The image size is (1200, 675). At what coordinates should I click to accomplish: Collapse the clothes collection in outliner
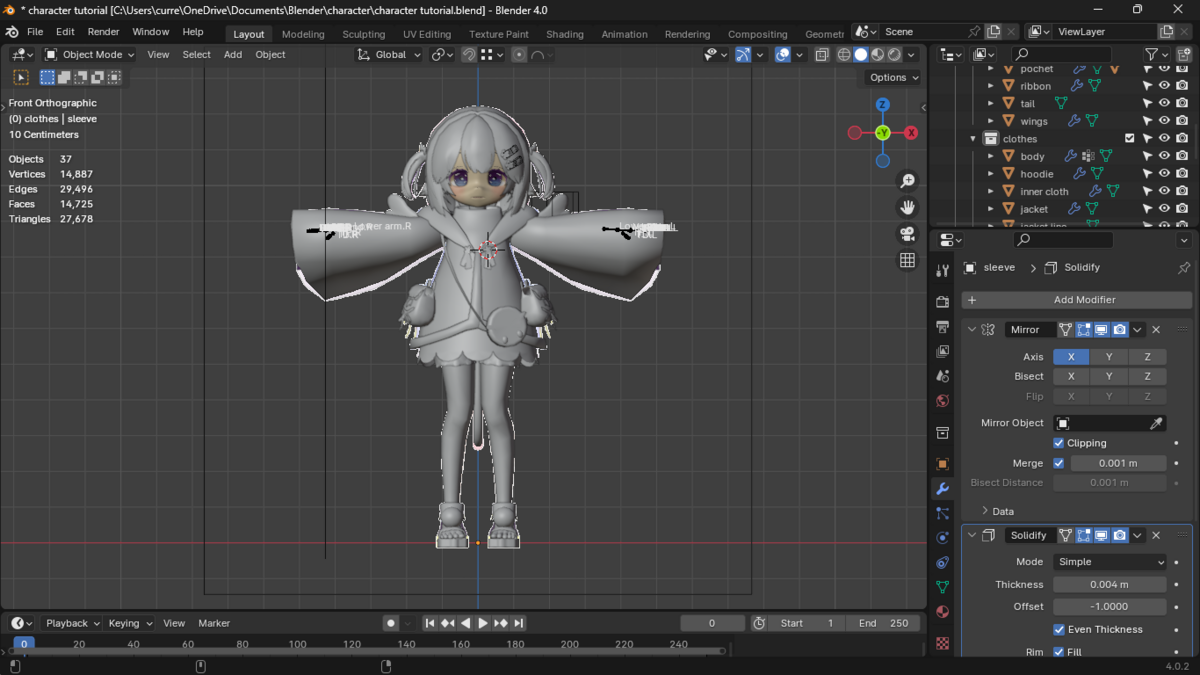tap(973, 139)
